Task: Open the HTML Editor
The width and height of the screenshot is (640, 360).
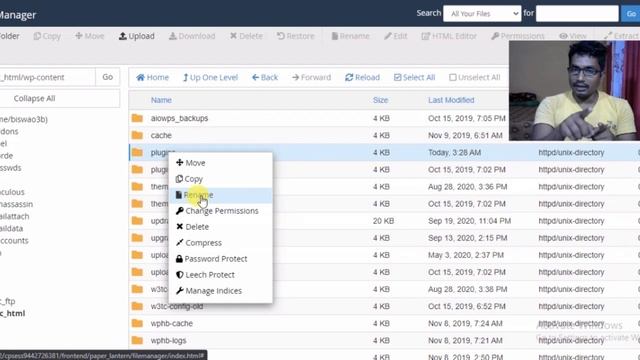Action: [x=449, y=36]
